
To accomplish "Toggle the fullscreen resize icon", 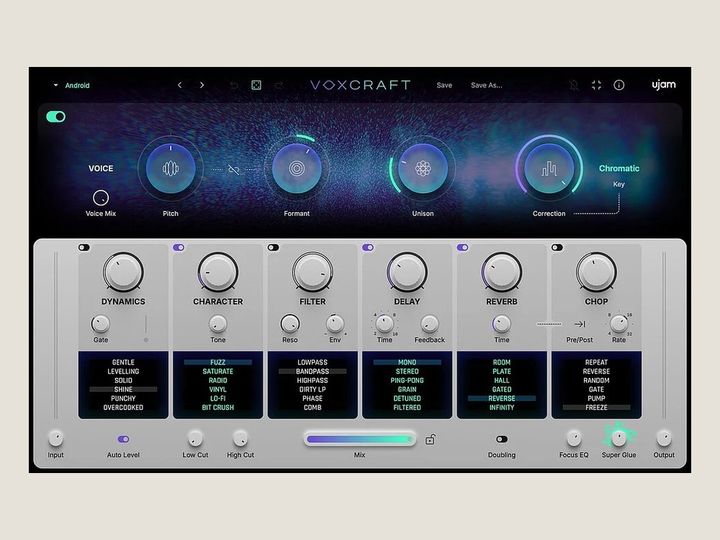I will (596, 85).
